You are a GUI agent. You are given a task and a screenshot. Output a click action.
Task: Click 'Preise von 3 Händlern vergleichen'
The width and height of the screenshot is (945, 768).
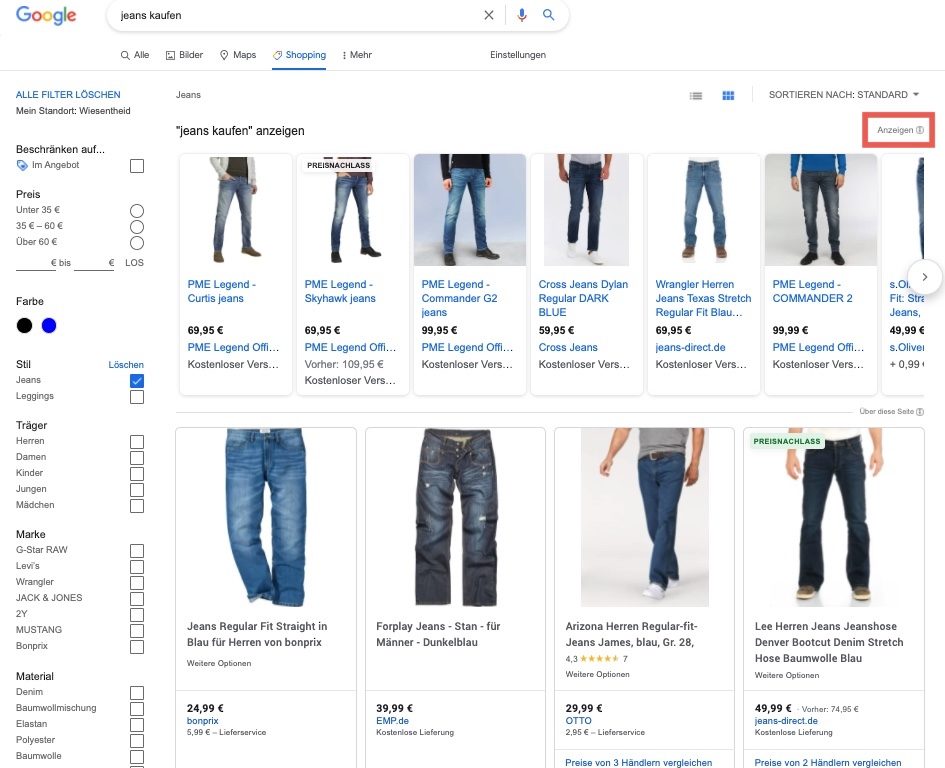638,763
